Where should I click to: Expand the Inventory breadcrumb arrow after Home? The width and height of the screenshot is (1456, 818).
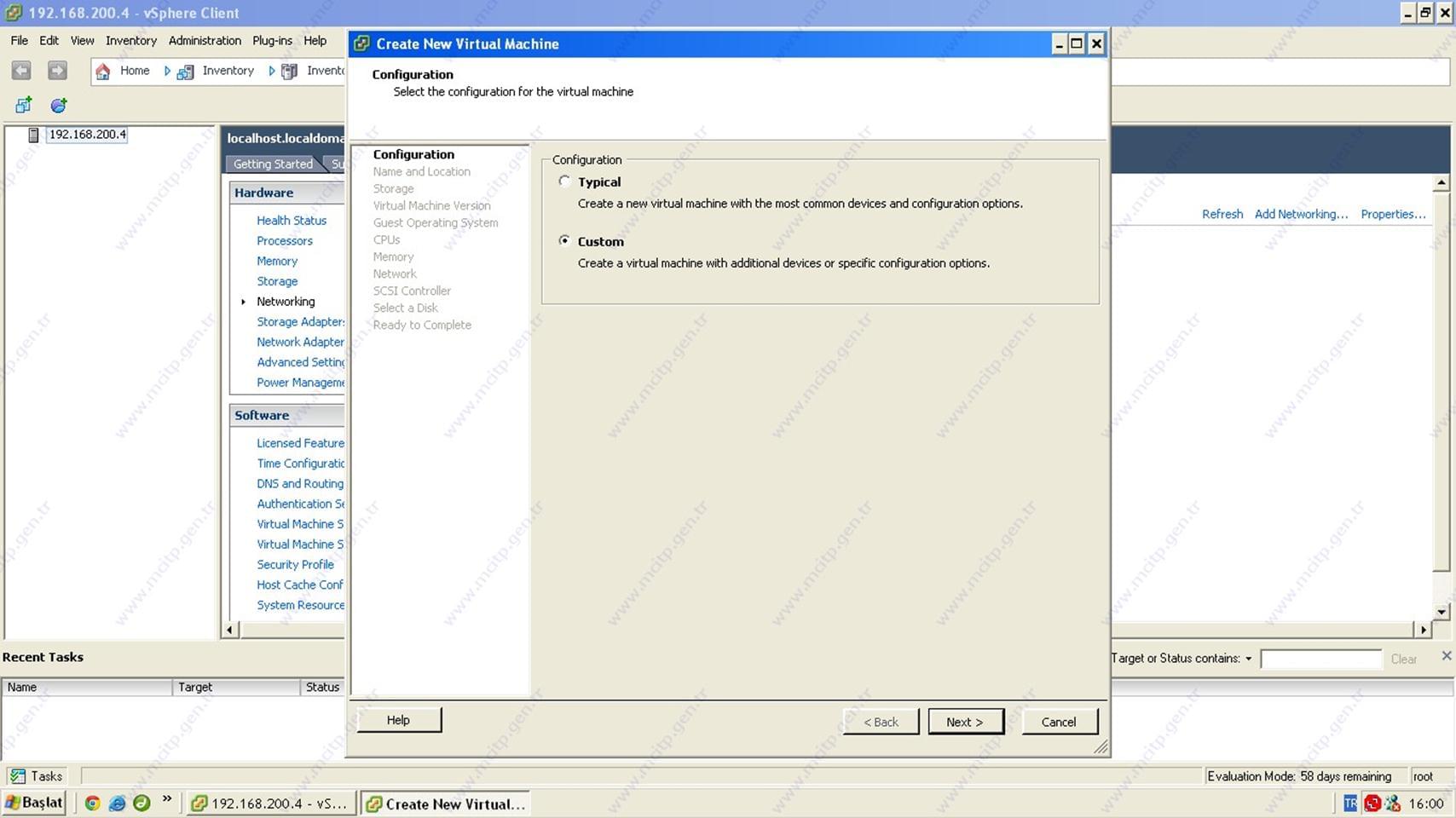click(167, 71)
